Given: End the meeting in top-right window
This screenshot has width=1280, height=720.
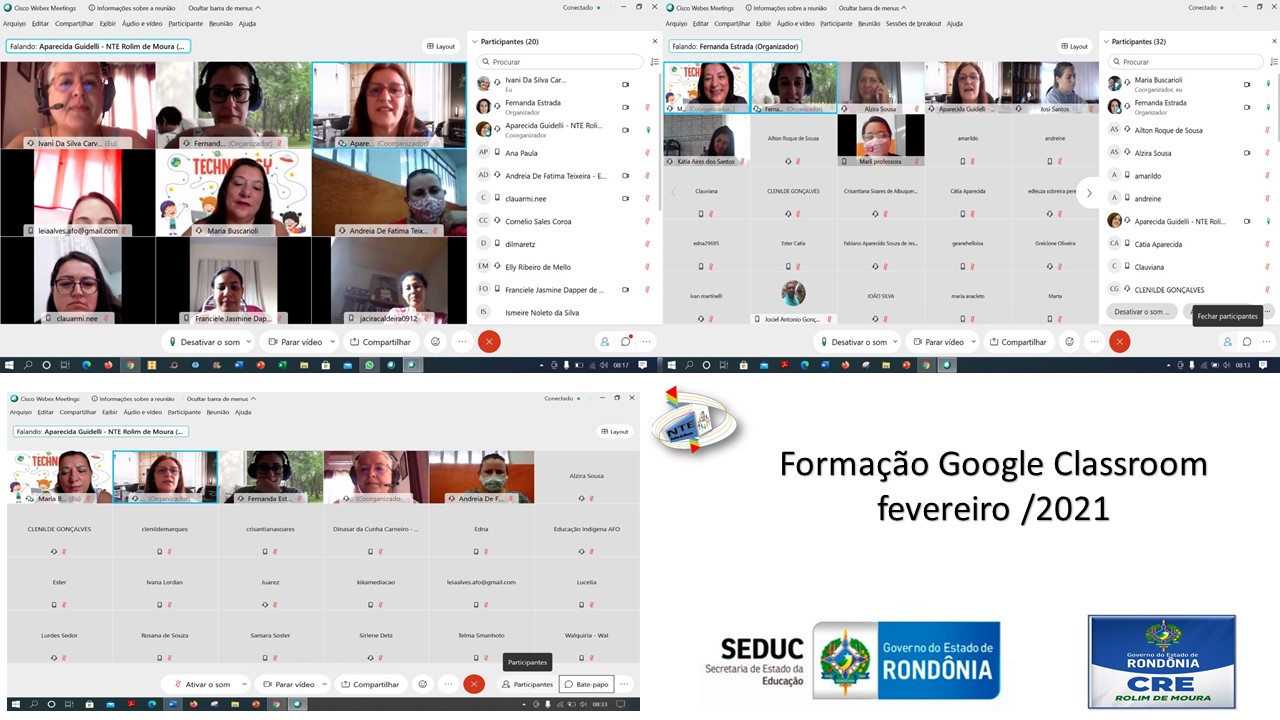Looking at the screenshot, I should [x=1120, y=342].
